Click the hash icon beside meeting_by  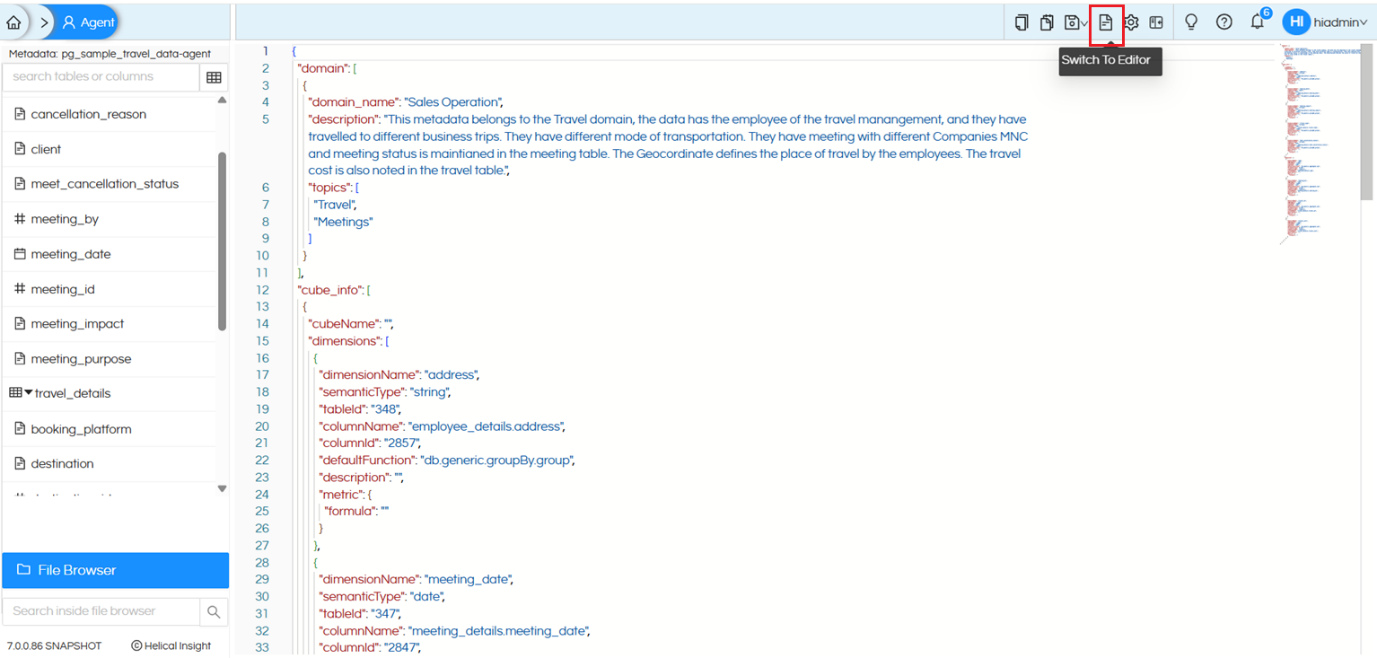pos(19,219)
